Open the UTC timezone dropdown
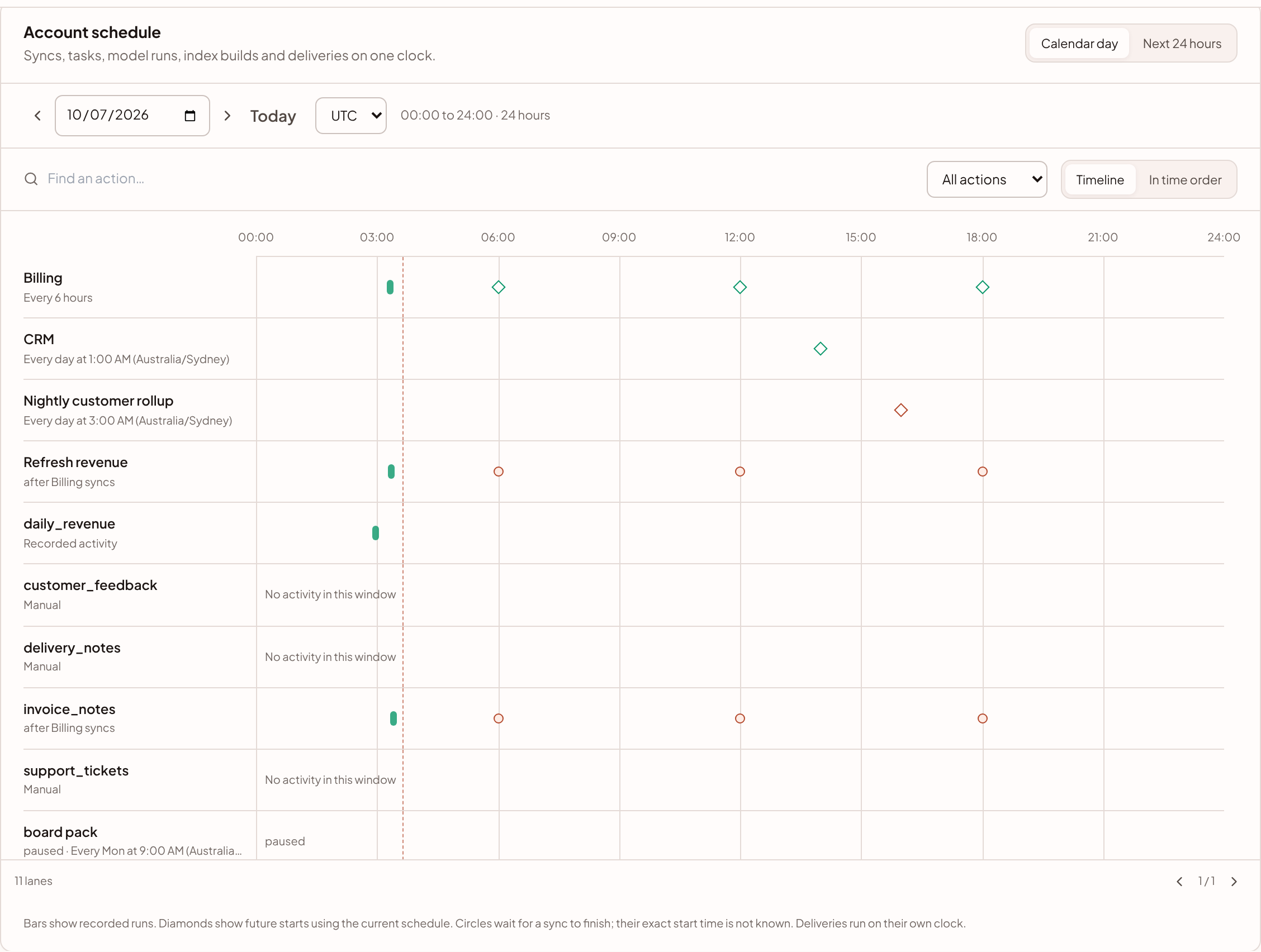Viewport: 1261px width, 952px height. coord(350,116)
